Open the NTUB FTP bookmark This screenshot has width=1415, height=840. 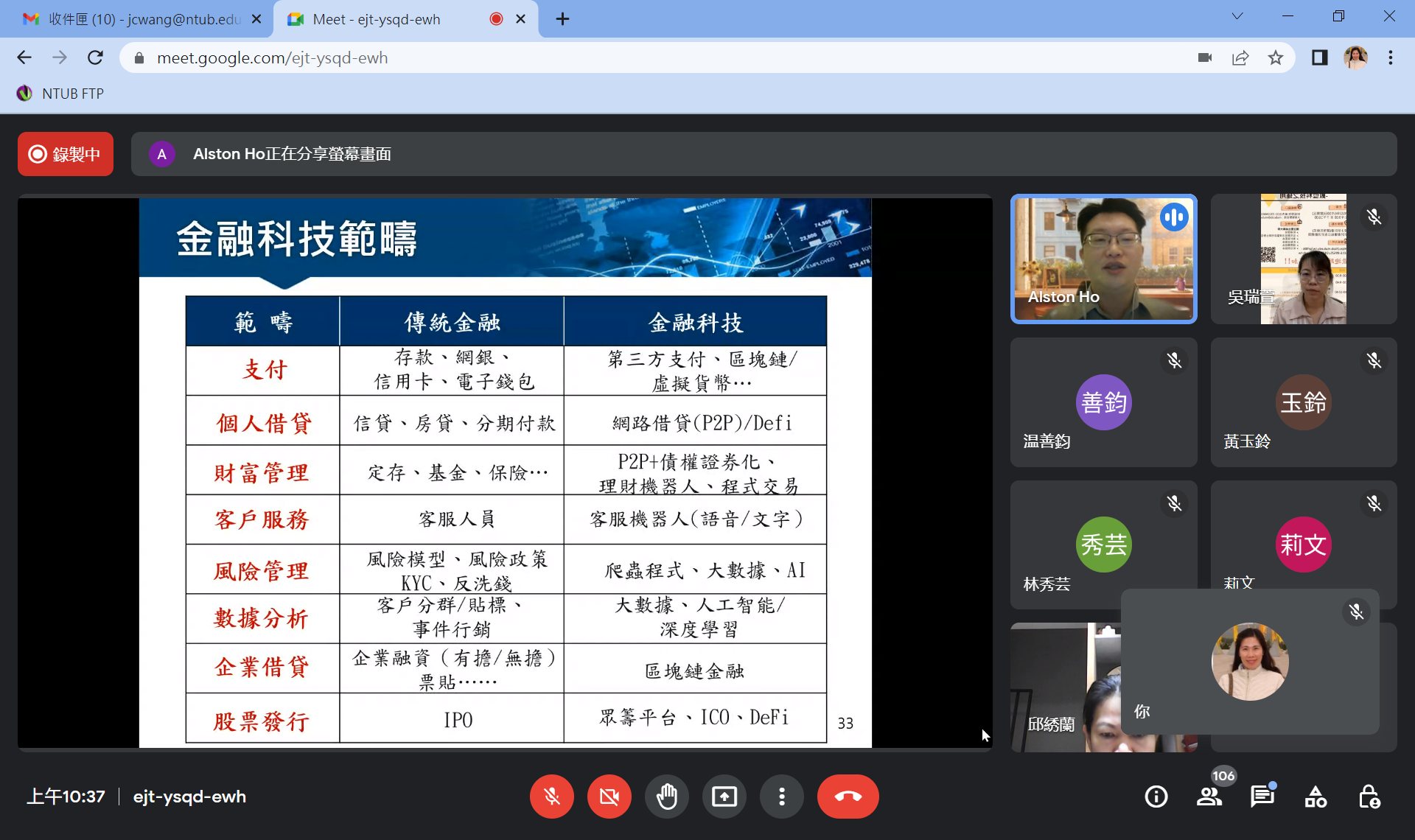[60, 94]
